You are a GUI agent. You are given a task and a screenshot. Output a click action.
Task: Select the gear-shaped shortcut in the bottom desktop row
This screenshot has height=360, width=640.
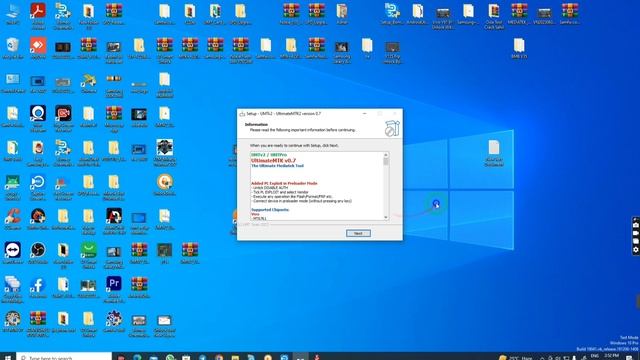point(114,322)
